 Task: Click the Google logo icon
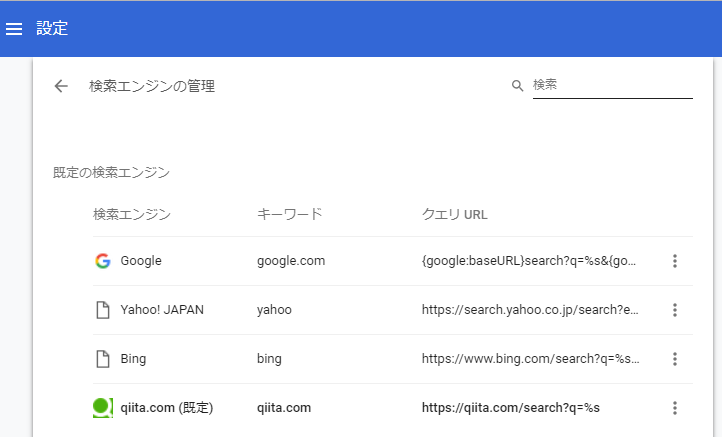click(103, 261)
